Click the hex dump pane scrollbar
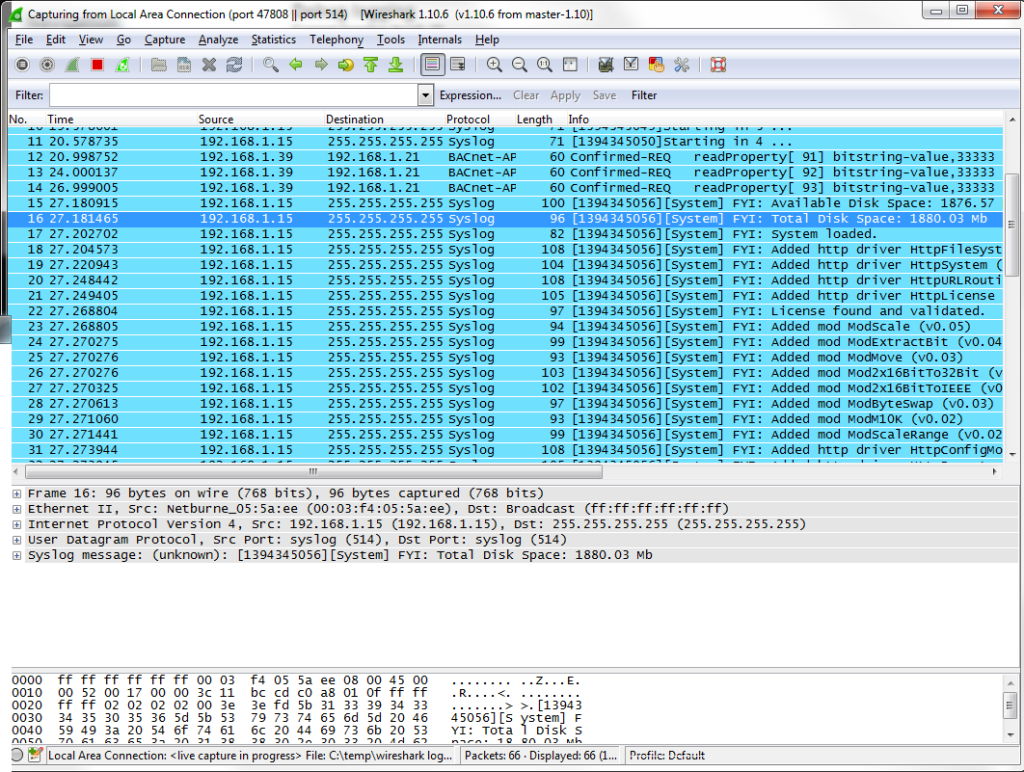 click(1010, 705)
